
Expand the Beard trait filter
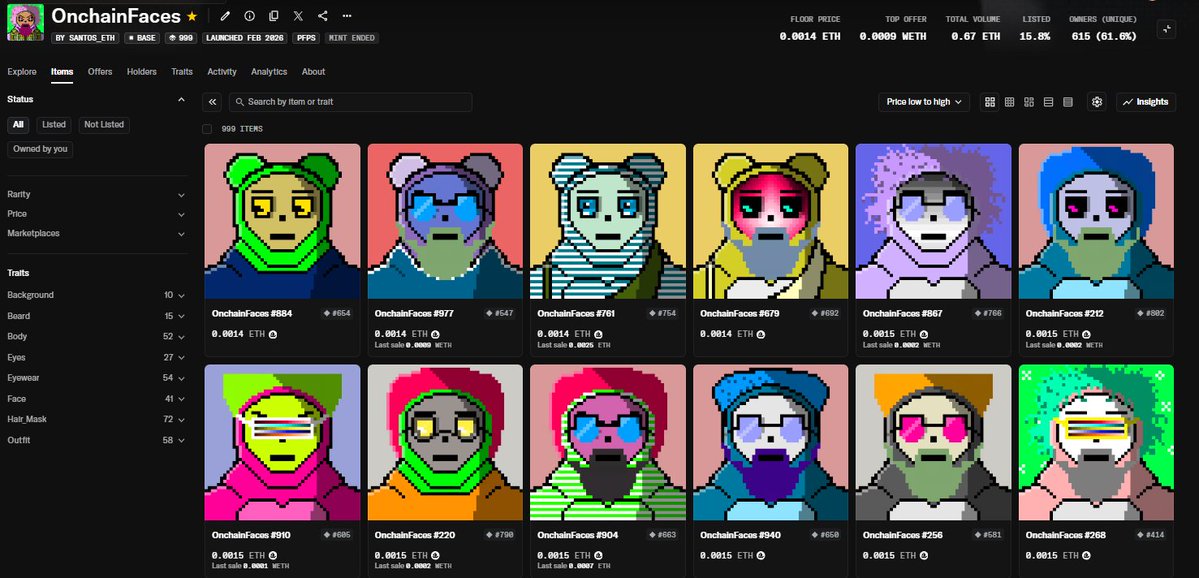point(97,316)
